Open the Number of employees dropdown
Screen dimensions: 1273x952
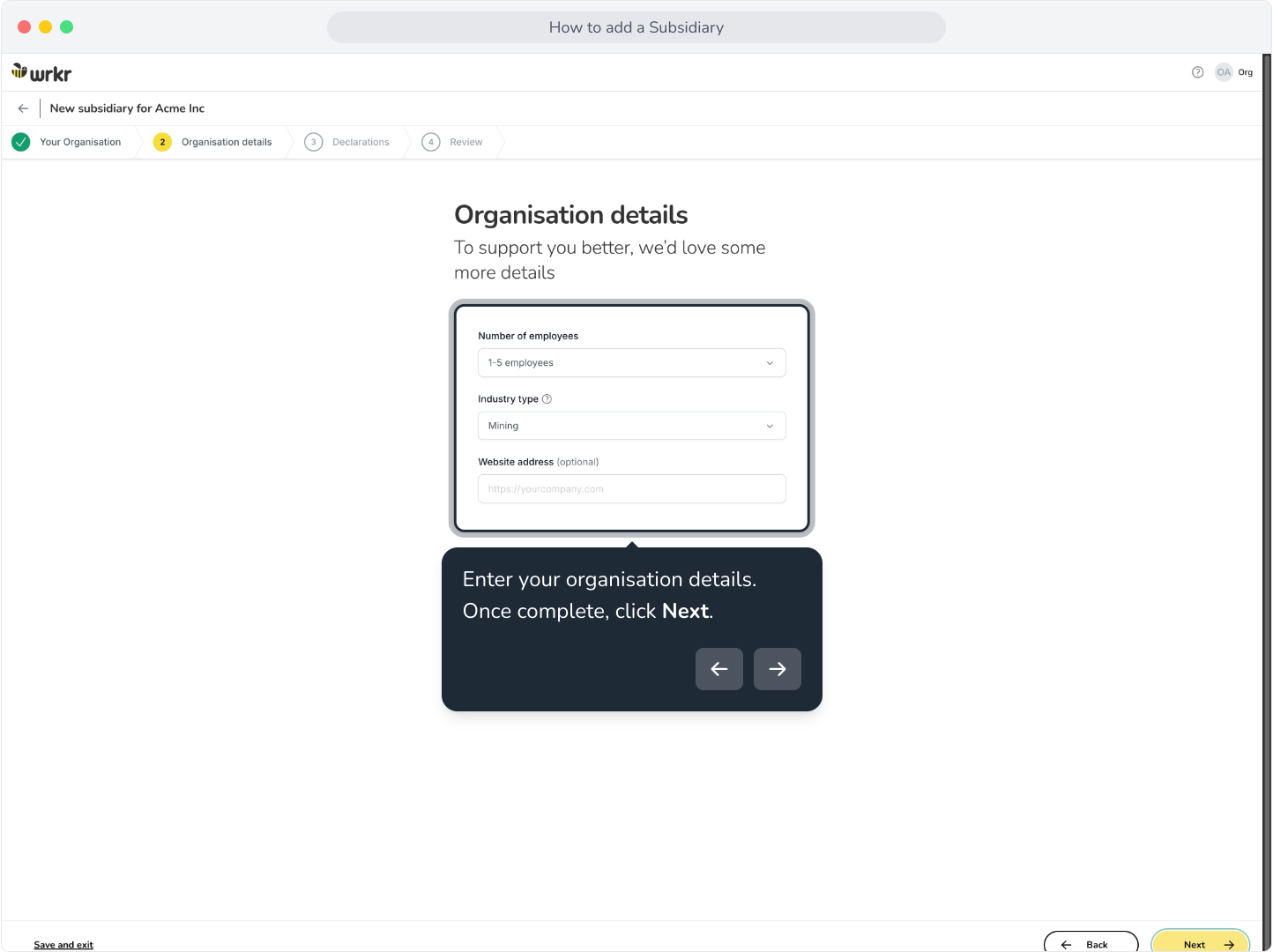coord(632,363)
